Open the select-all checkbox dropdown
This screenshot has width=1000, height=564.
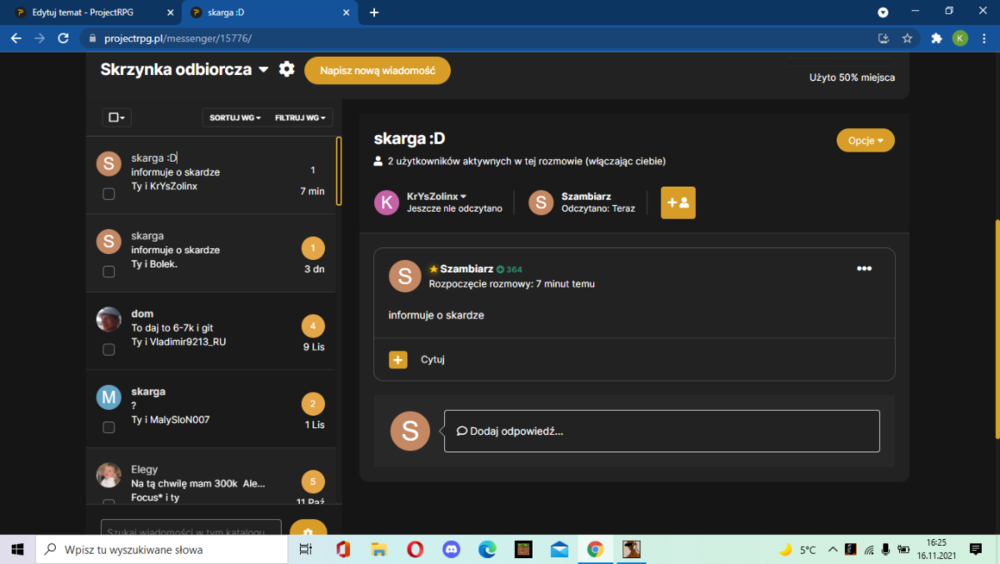(116, 117)
